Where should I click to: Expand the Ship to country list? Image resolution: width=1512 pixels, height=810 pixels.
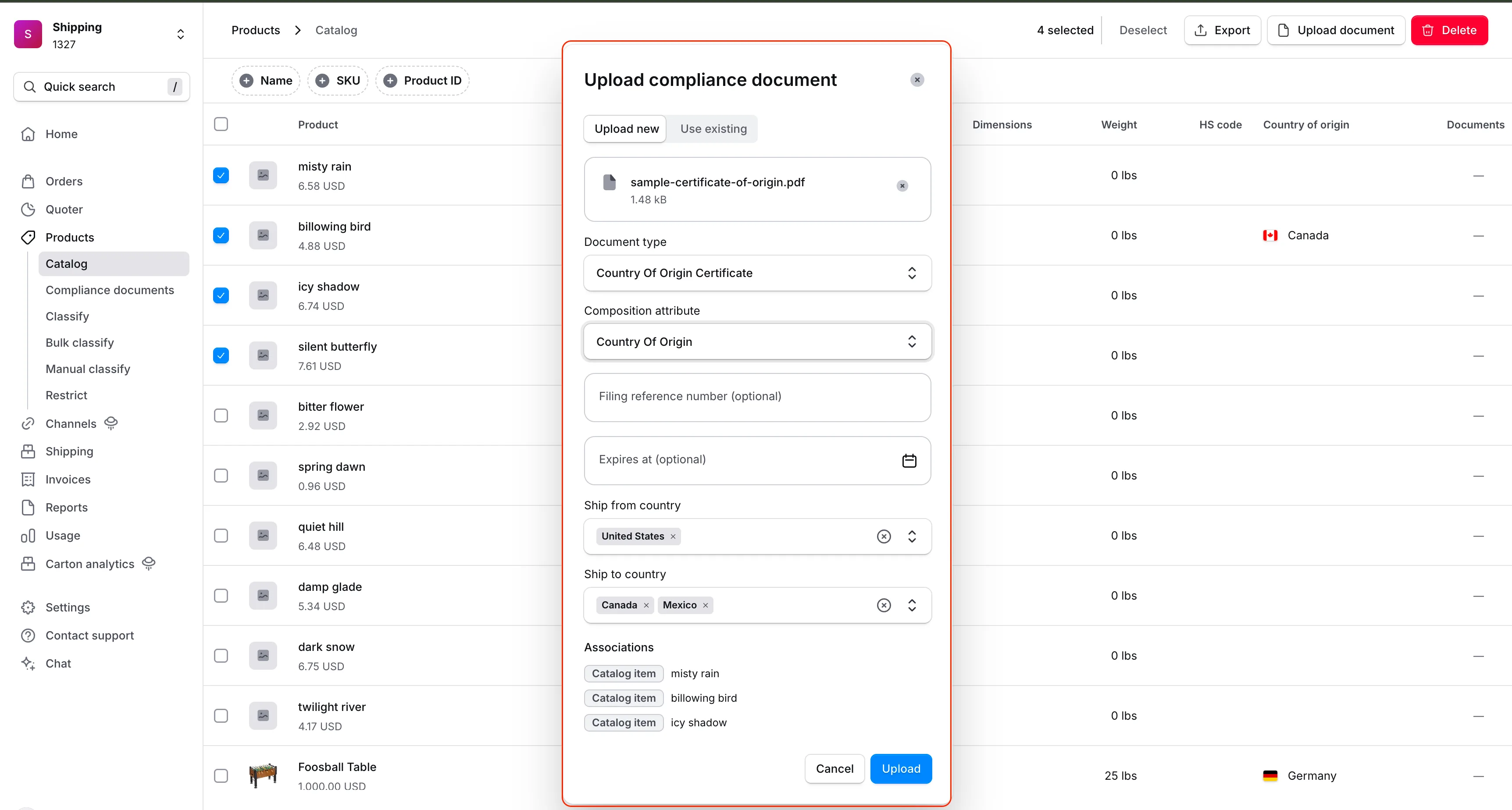point(912,605)
